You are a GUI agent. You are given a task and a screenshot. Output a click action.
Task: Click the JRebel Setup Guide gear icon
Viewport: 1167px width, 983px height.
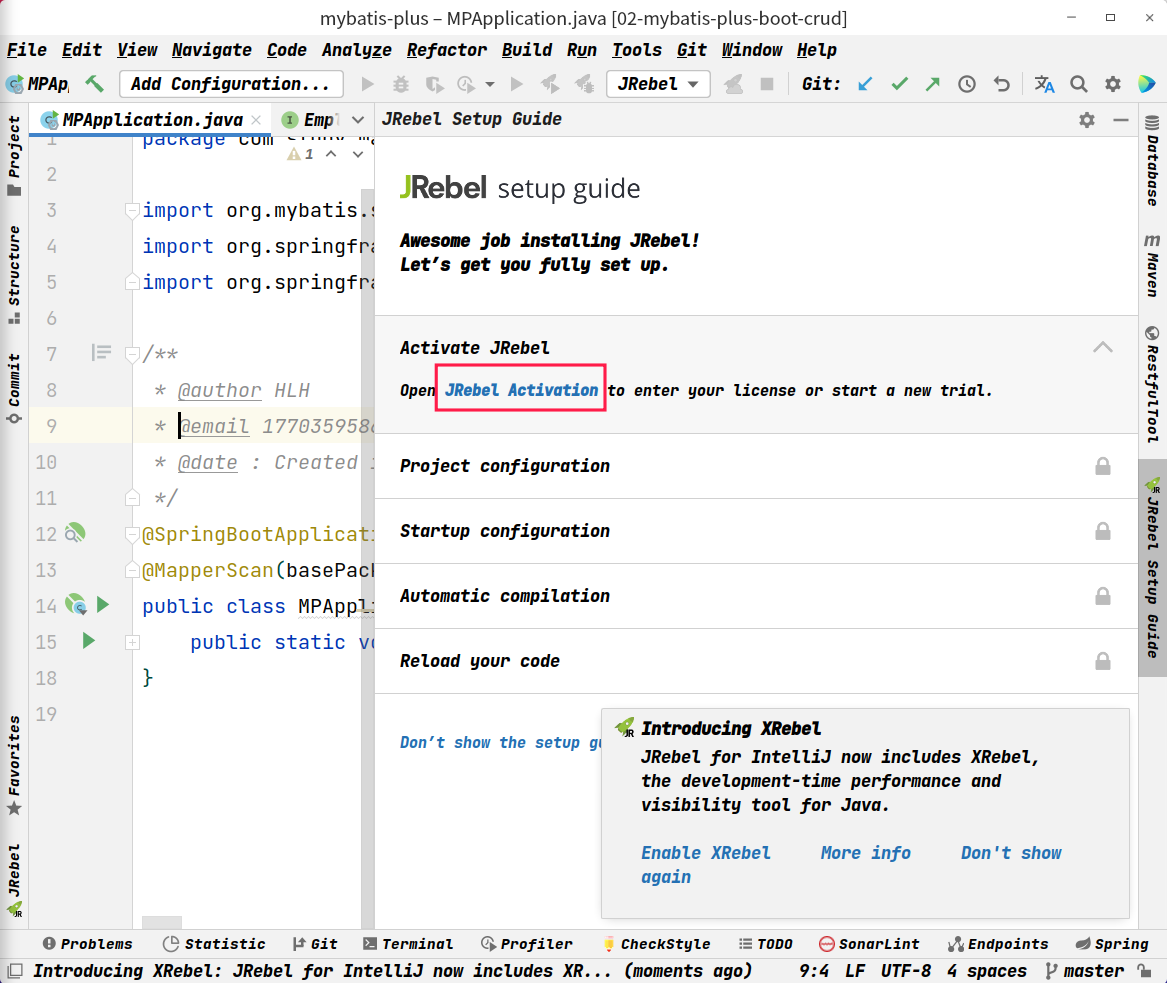click(x=1087, y=120)
